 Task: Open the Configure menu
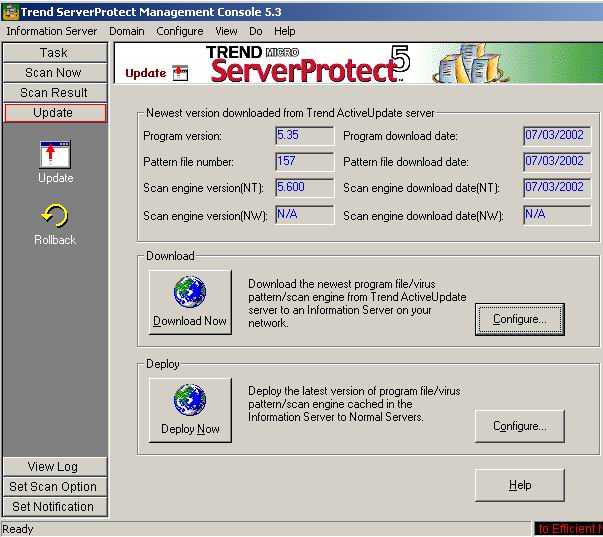click(x=180, y=31)
